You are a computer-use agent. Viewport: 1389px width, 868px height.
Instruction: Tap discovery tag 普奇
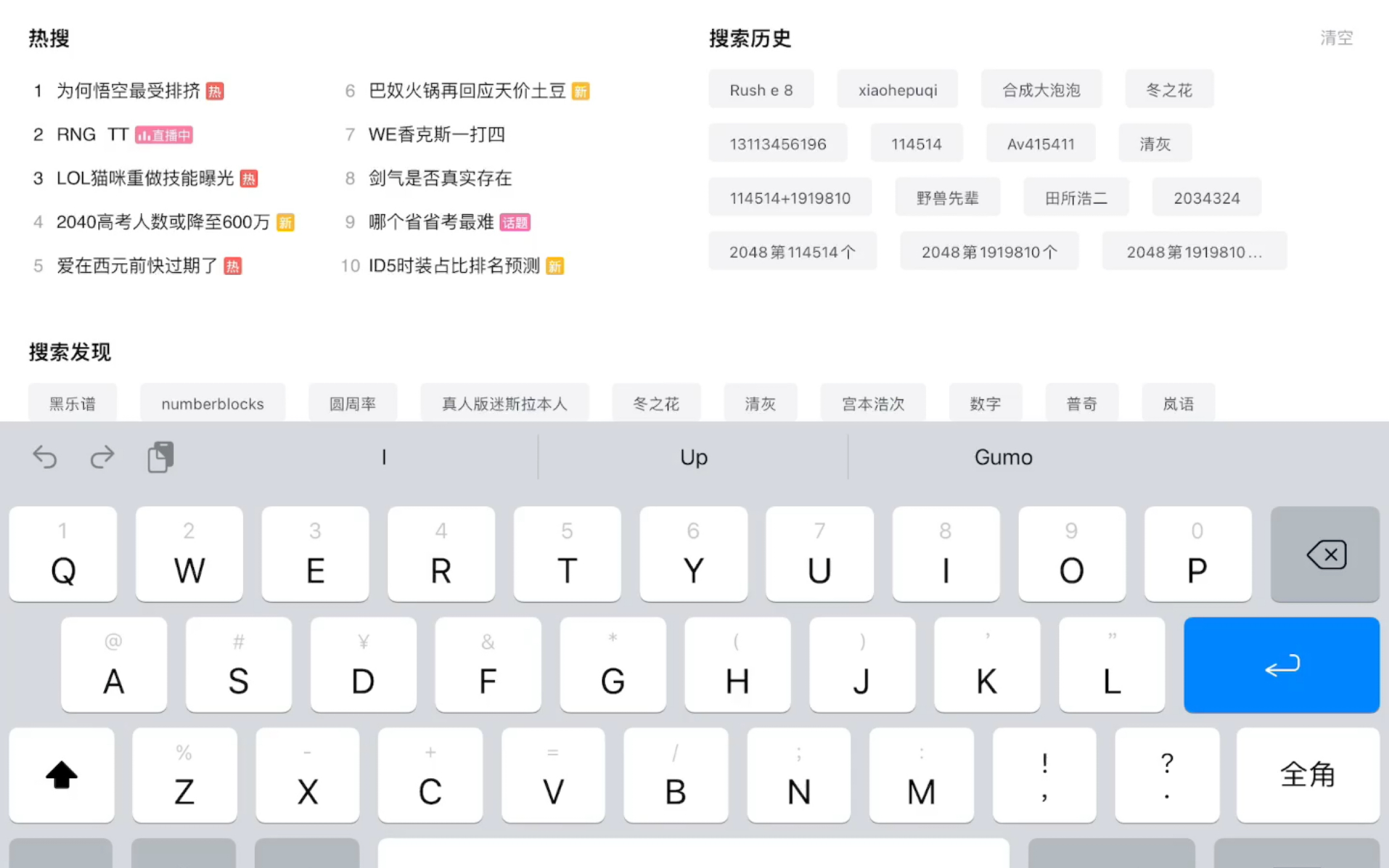coord(1082,403)
